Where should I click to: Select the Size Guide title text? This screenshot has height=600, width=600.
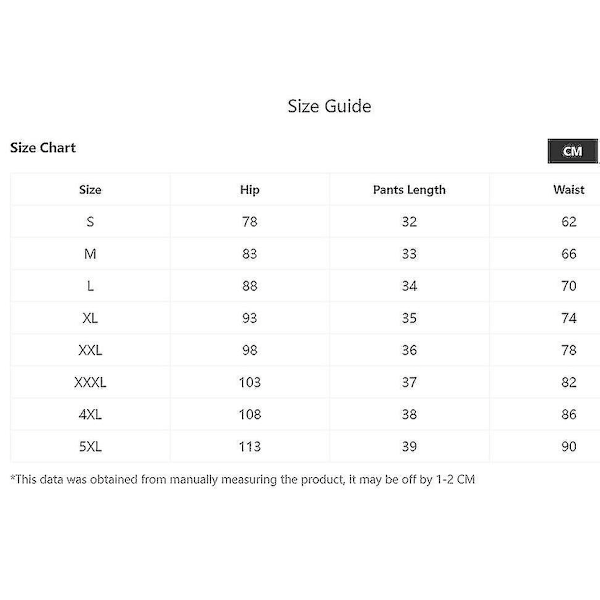tap(329, 106)
